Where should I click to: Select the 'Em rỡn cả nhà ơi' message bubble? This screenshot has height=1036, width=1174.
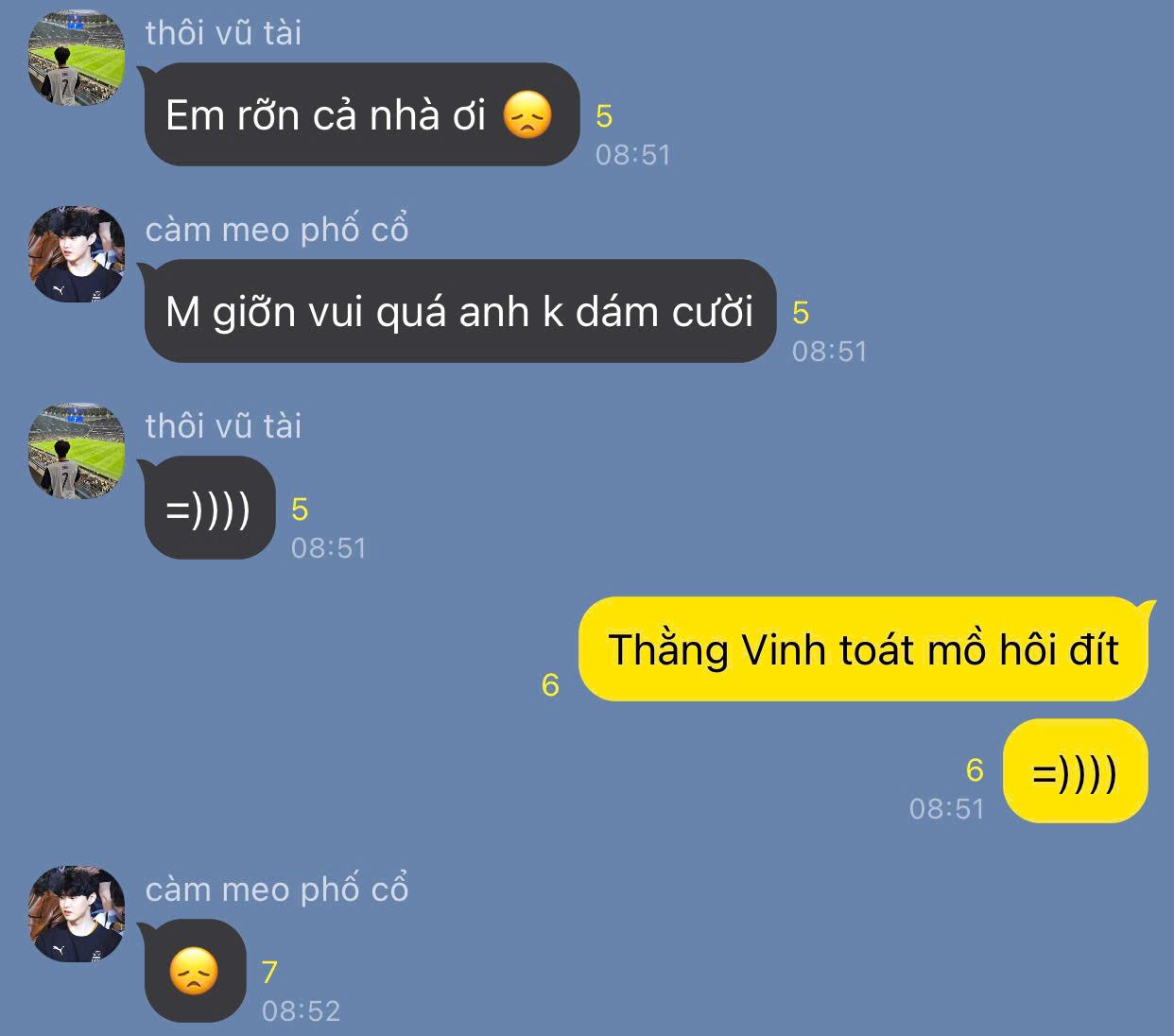coord(361,114)
